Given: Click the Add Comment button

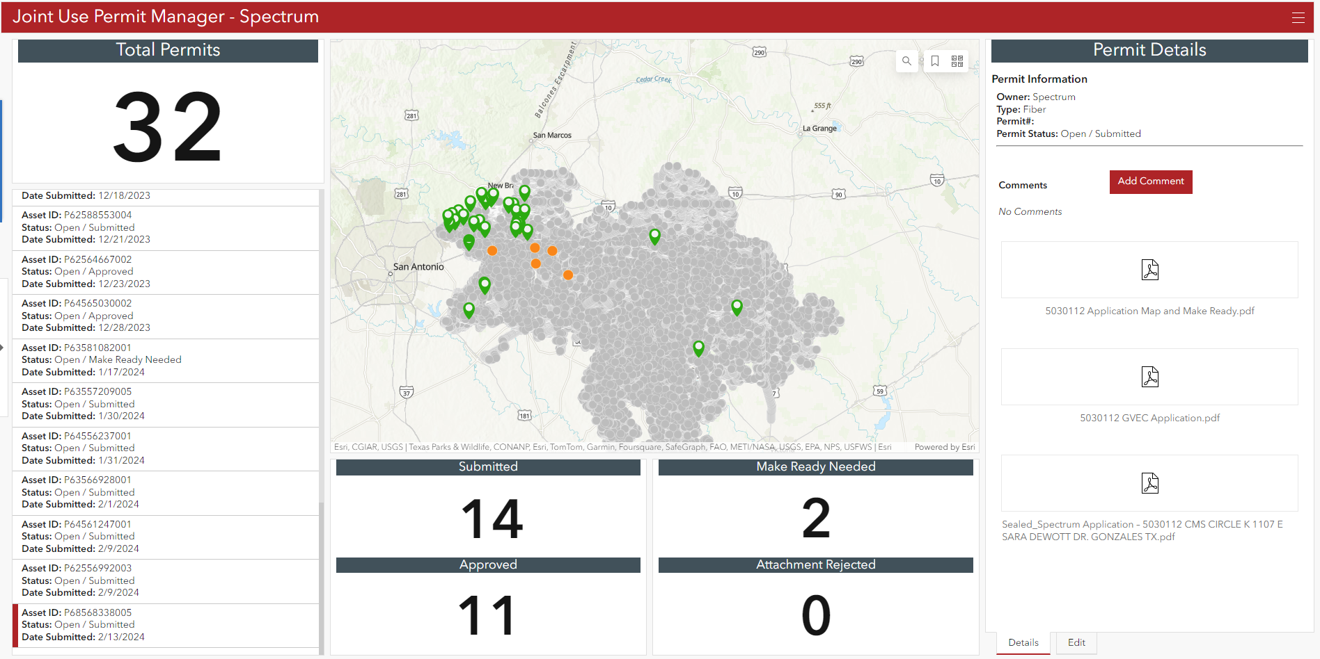Looking at the screenshot, I should coord(1150,181).
